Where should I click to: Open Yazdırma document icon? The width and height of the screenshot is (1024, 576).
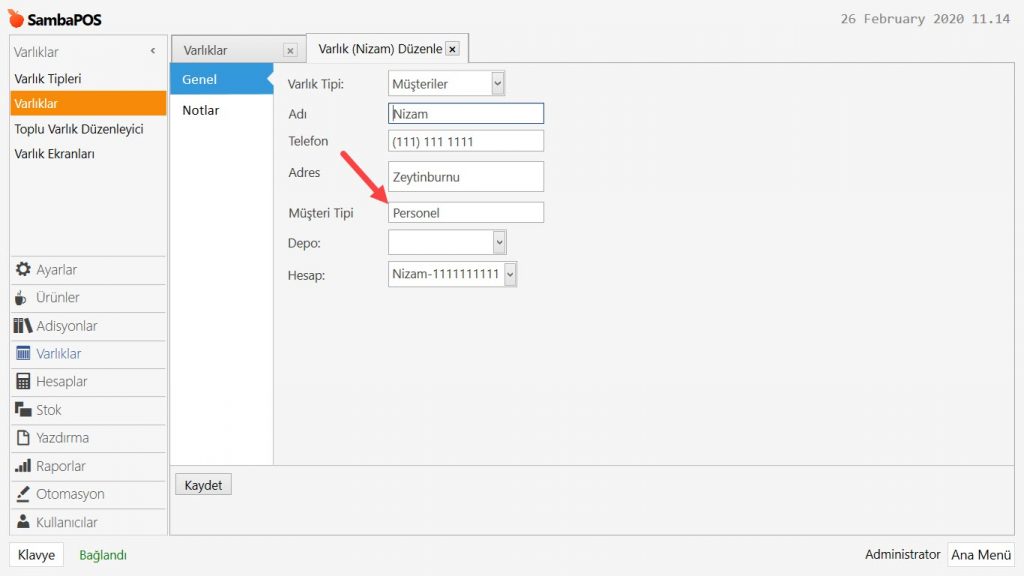[23, 438]
